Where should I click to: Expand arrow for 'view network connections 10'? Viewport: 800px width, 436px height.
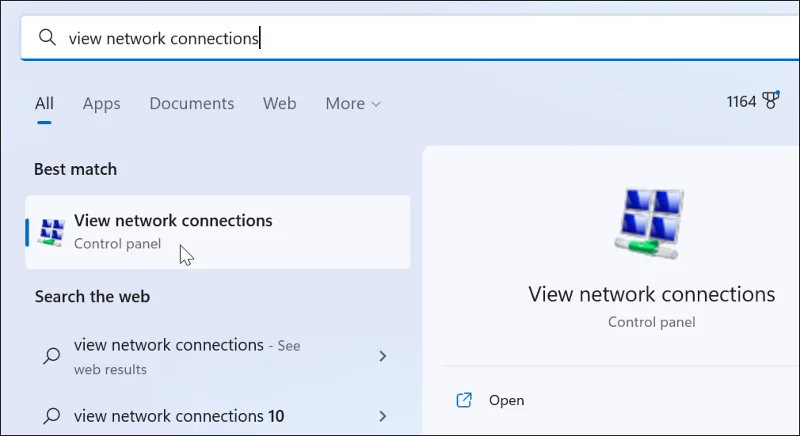pyautogui.click(x=383, y=416)
